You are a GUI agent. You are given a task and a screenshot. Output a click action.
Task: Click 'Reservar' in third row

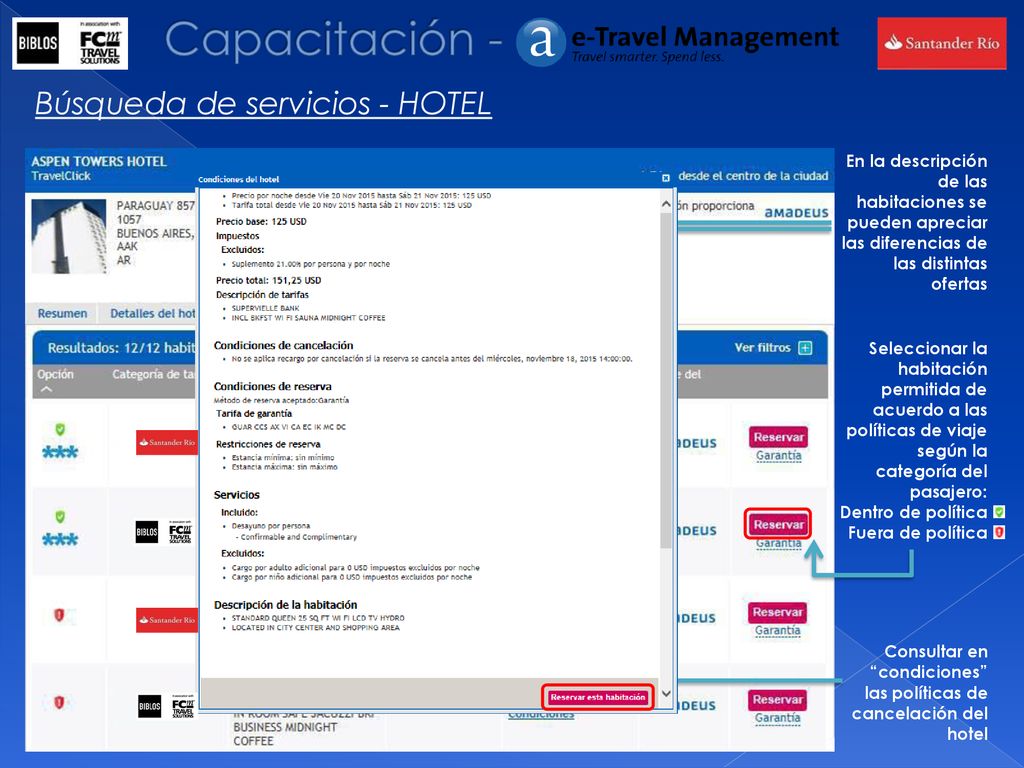click(x=777, y=612)
